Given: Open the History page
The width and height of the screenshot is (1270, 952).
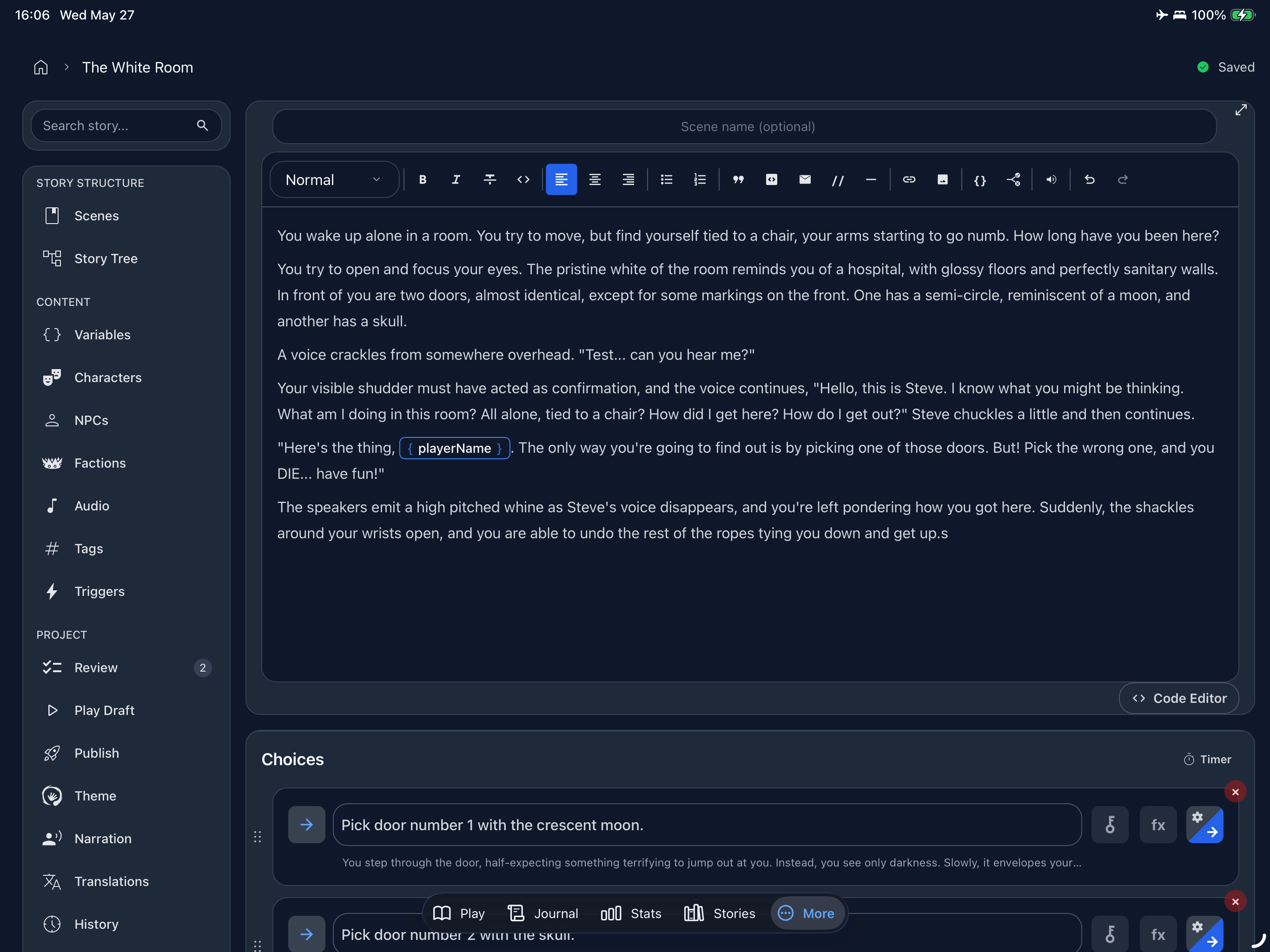Looking at the screenshot, I should [x=126, y=925].
